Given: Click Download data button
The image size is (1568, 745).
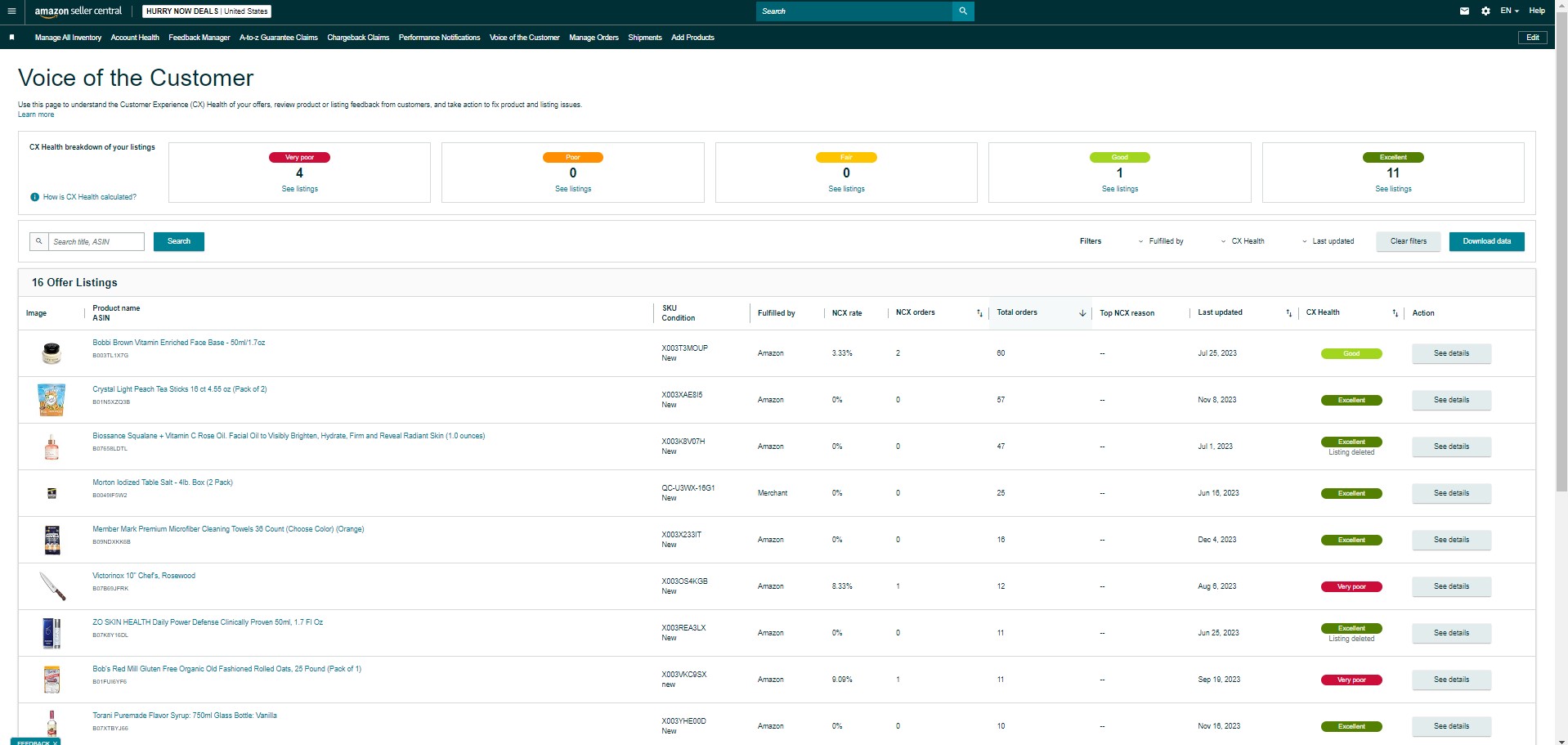Looking at the screenshot, I should tap(1487, 241).
